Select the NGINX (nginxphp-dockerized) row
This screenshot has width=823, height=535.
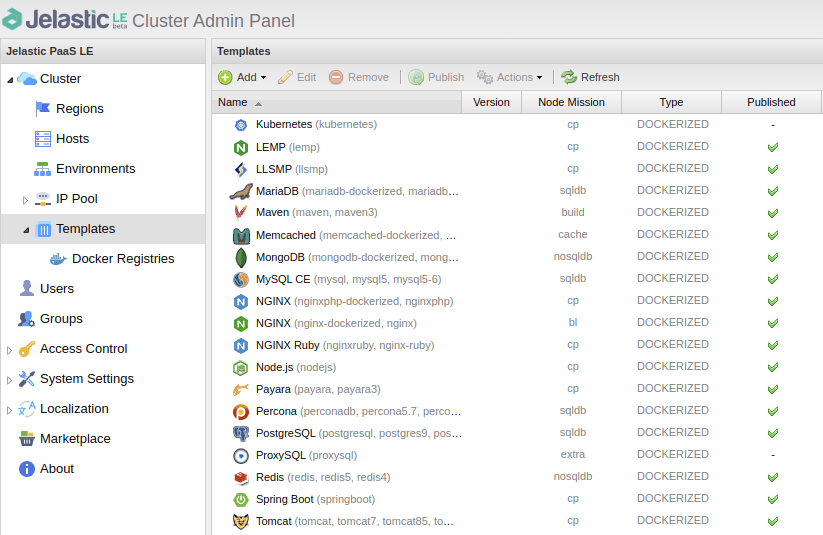(517, 301)
